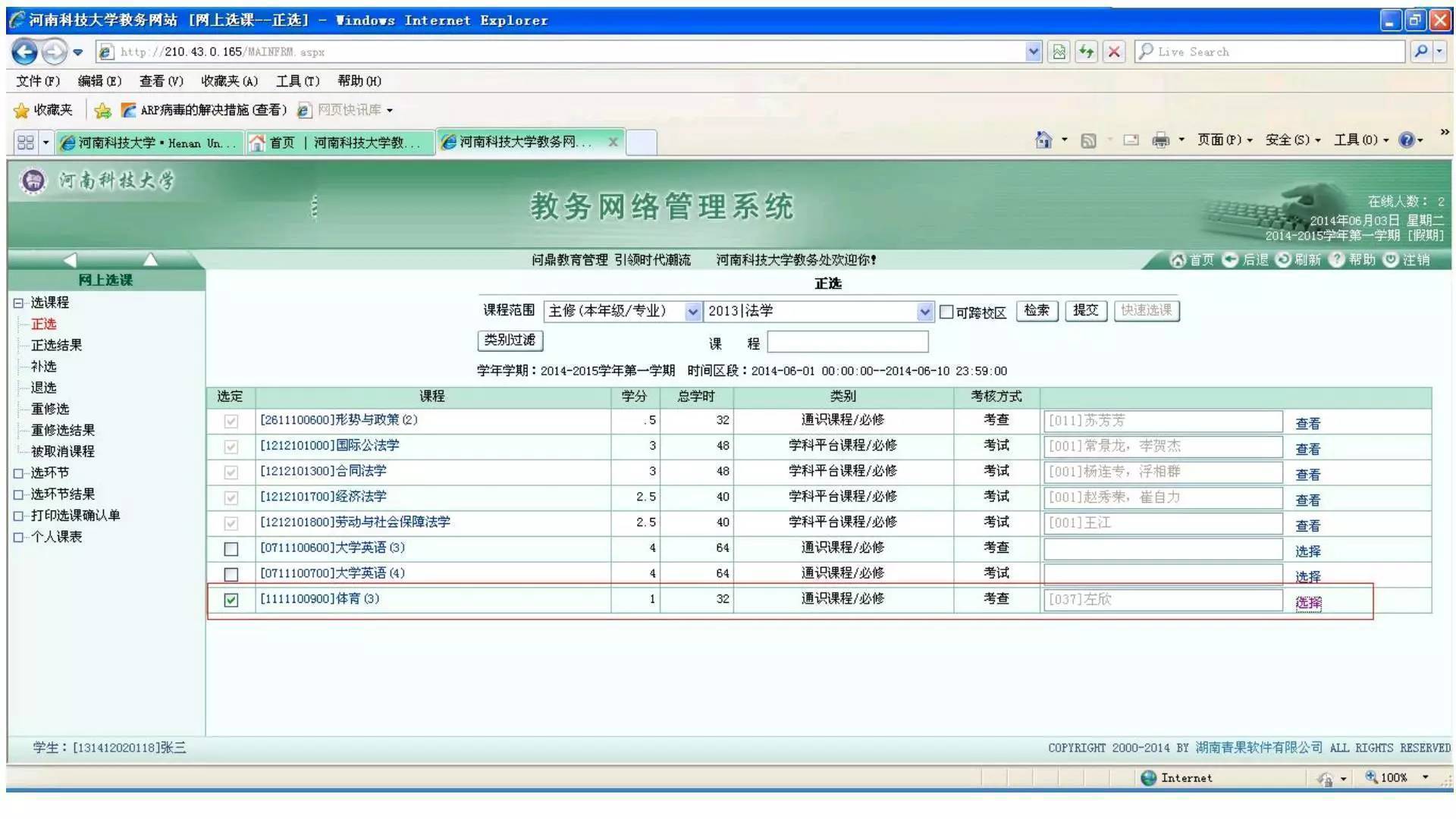The image size is (1456, 819).
Task: Click the 刷新 refresh icon
Action: (1282, 259)
